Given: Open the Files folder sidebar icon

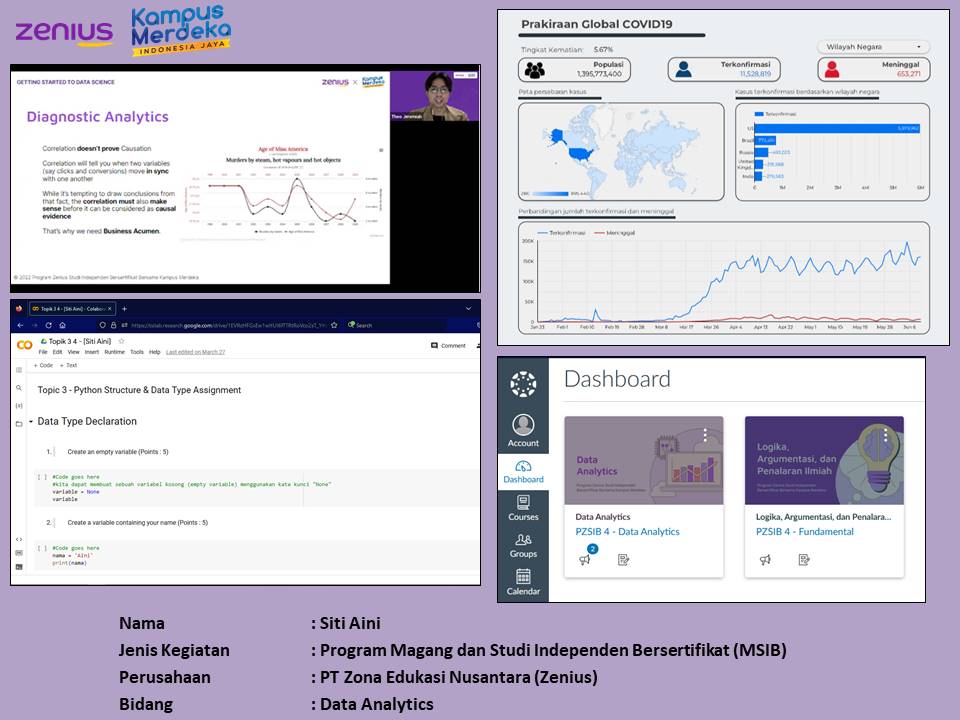Looking at the screenshot, I should coord(19,424).
